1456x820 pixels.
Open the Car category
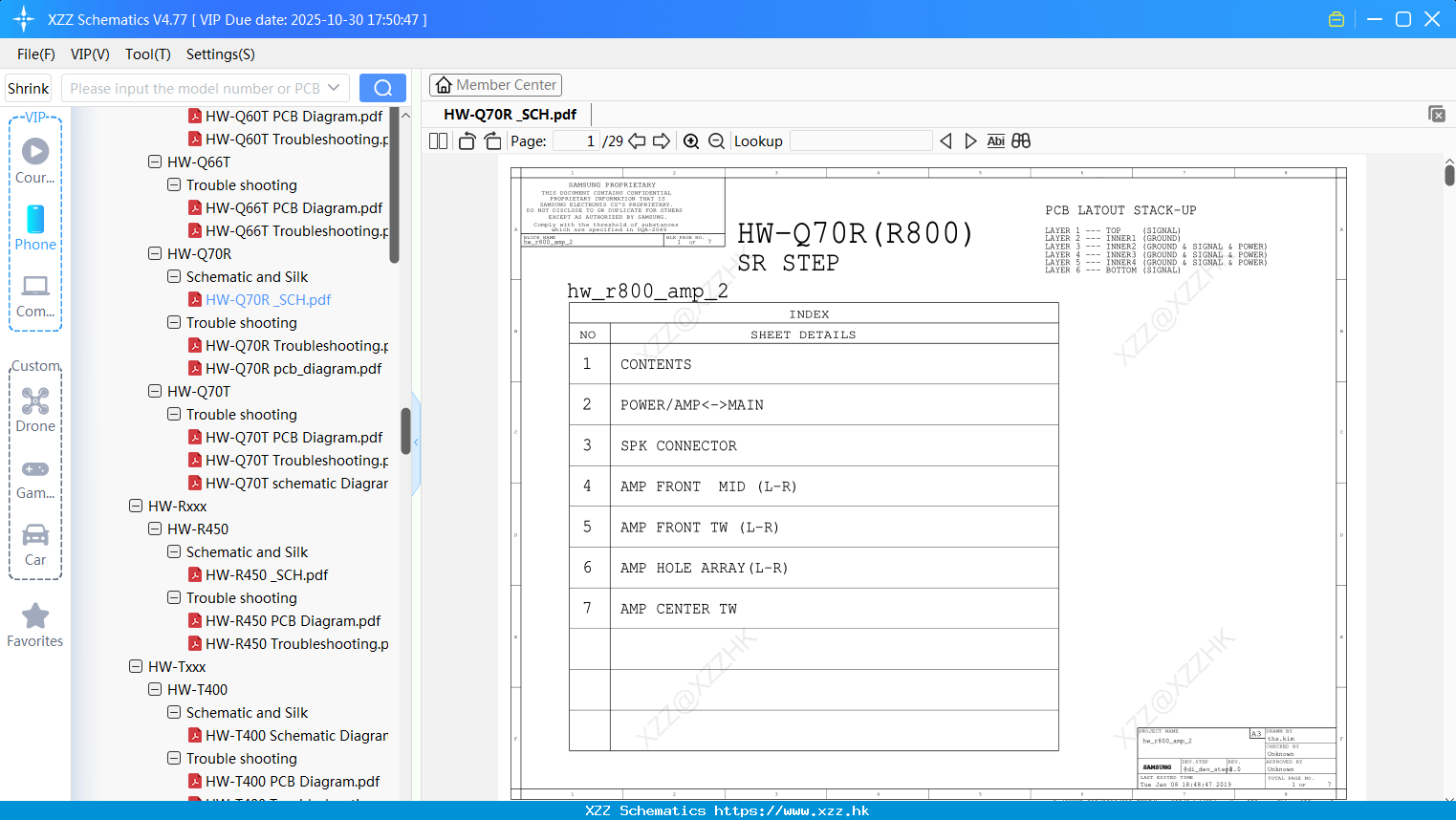coord(35,545)
